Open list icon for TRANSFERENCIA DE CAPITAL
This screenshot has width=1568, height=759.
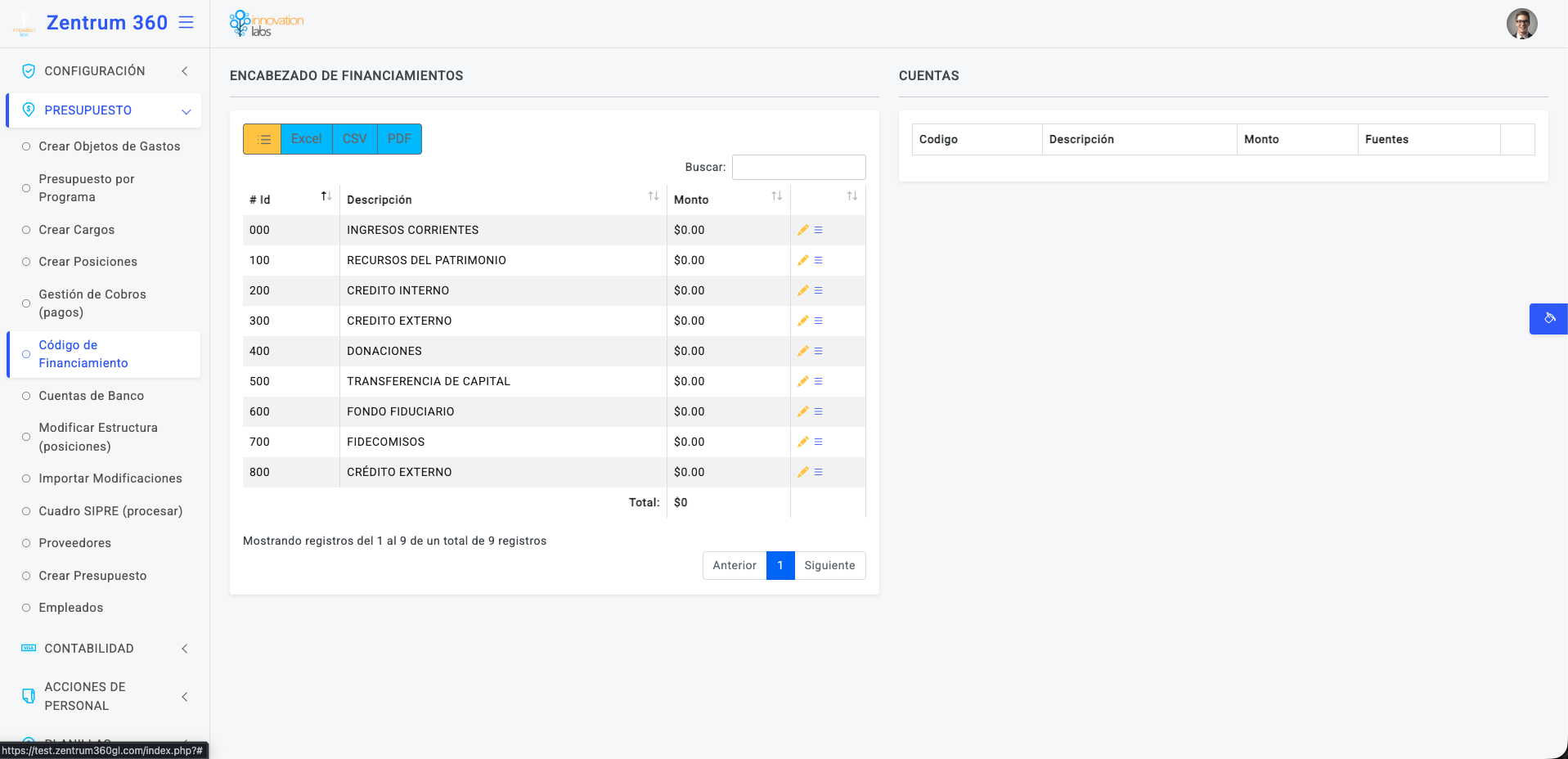click(818, 381)
